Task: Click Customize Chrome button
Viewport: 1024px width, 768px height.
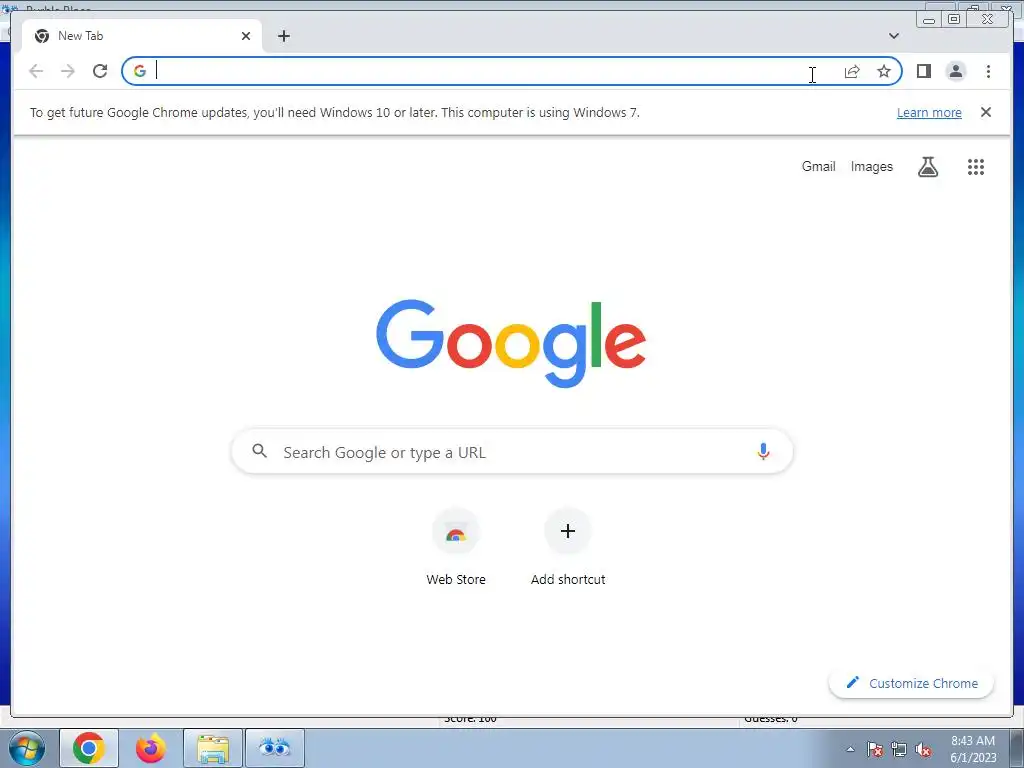Action: coord(911,683)
